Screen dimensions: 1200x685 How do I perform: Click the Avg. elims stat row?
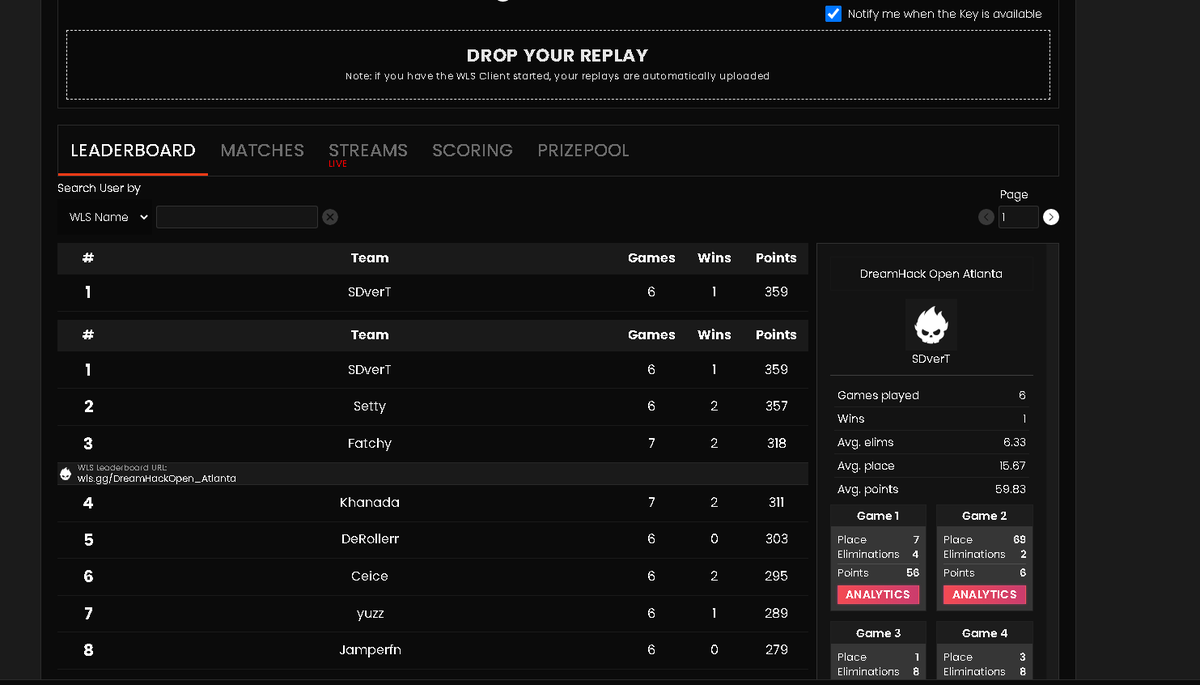[x=931, y=442]
